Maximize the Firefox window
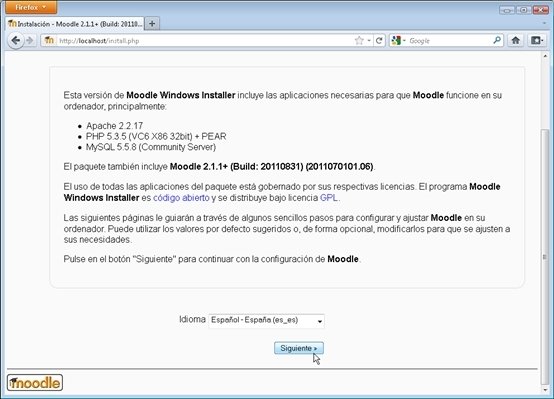The height and width of the screenshot is (399, 554). tap(523, 10)
